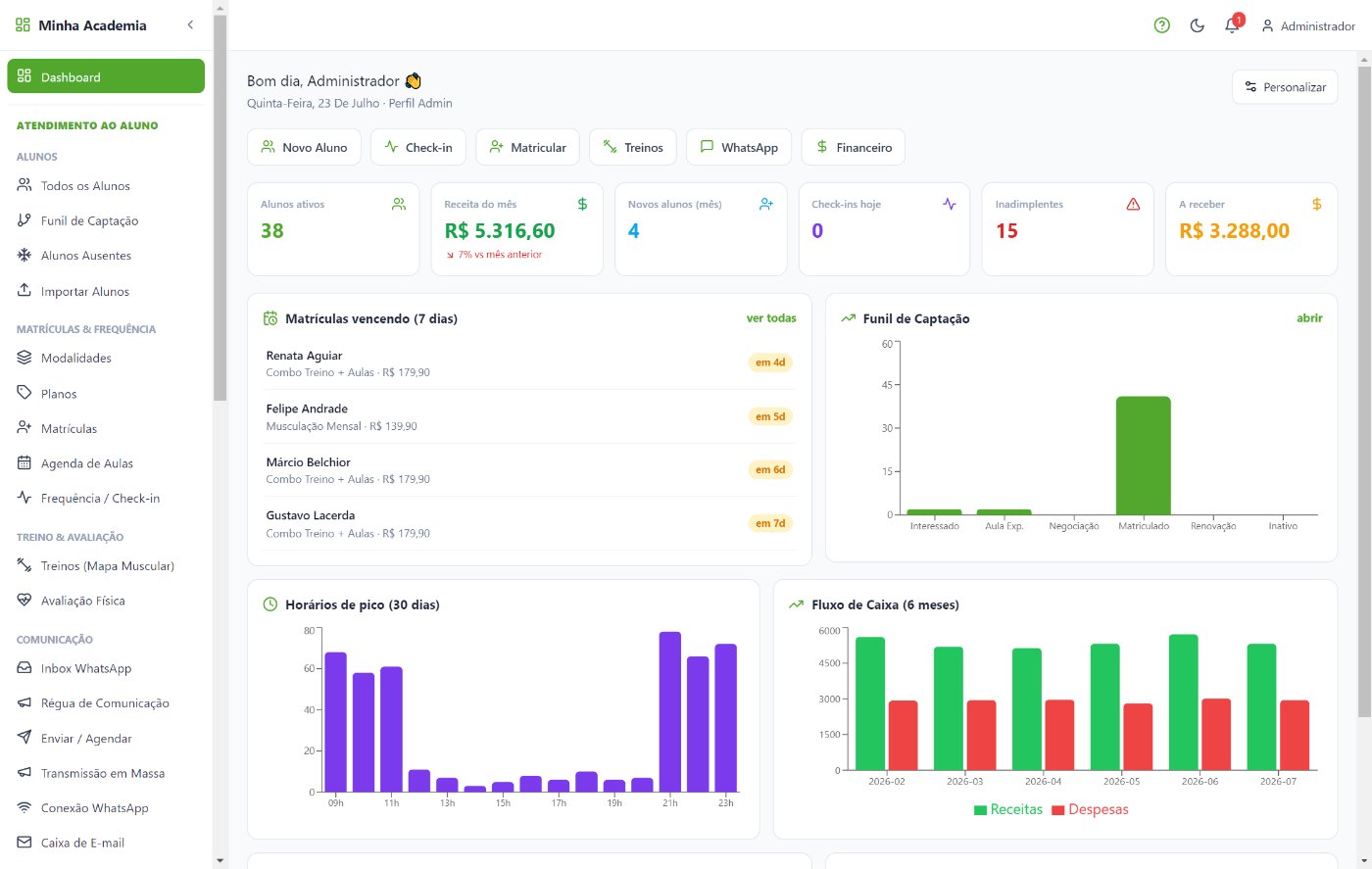Open Modalidades in the sidebar
The image size is (1372, 869).
pos(106,358)
